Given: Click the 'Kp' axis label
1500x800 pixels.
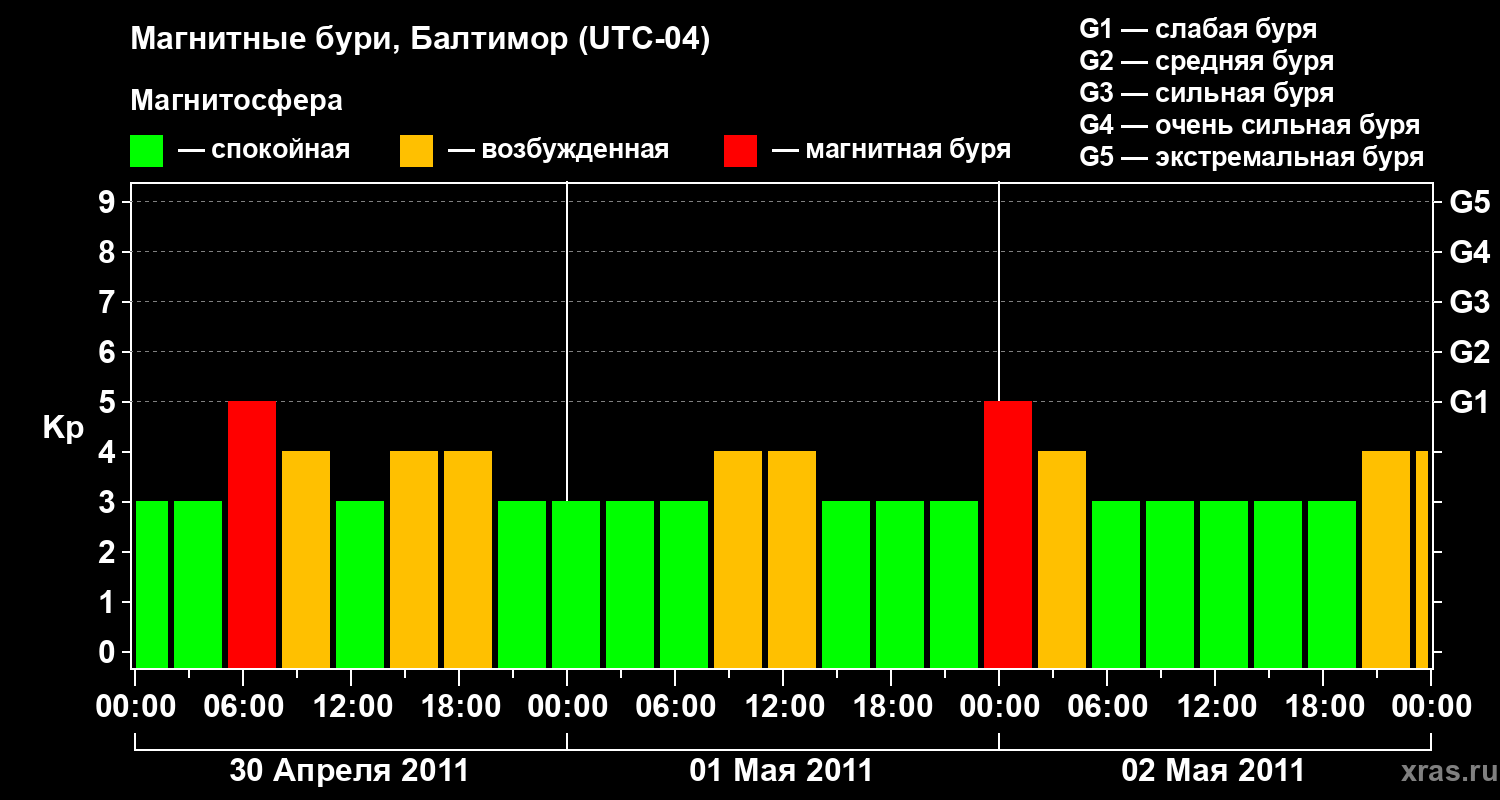Looking at the screenshot, I should coord(63,428).
